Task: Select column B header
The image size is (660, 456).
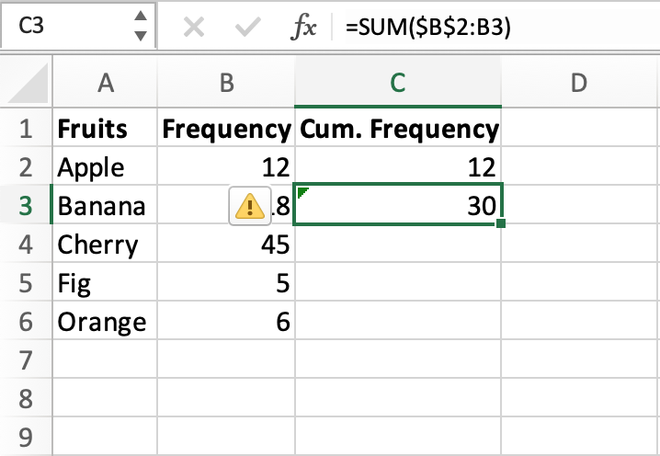Action: 226,84
